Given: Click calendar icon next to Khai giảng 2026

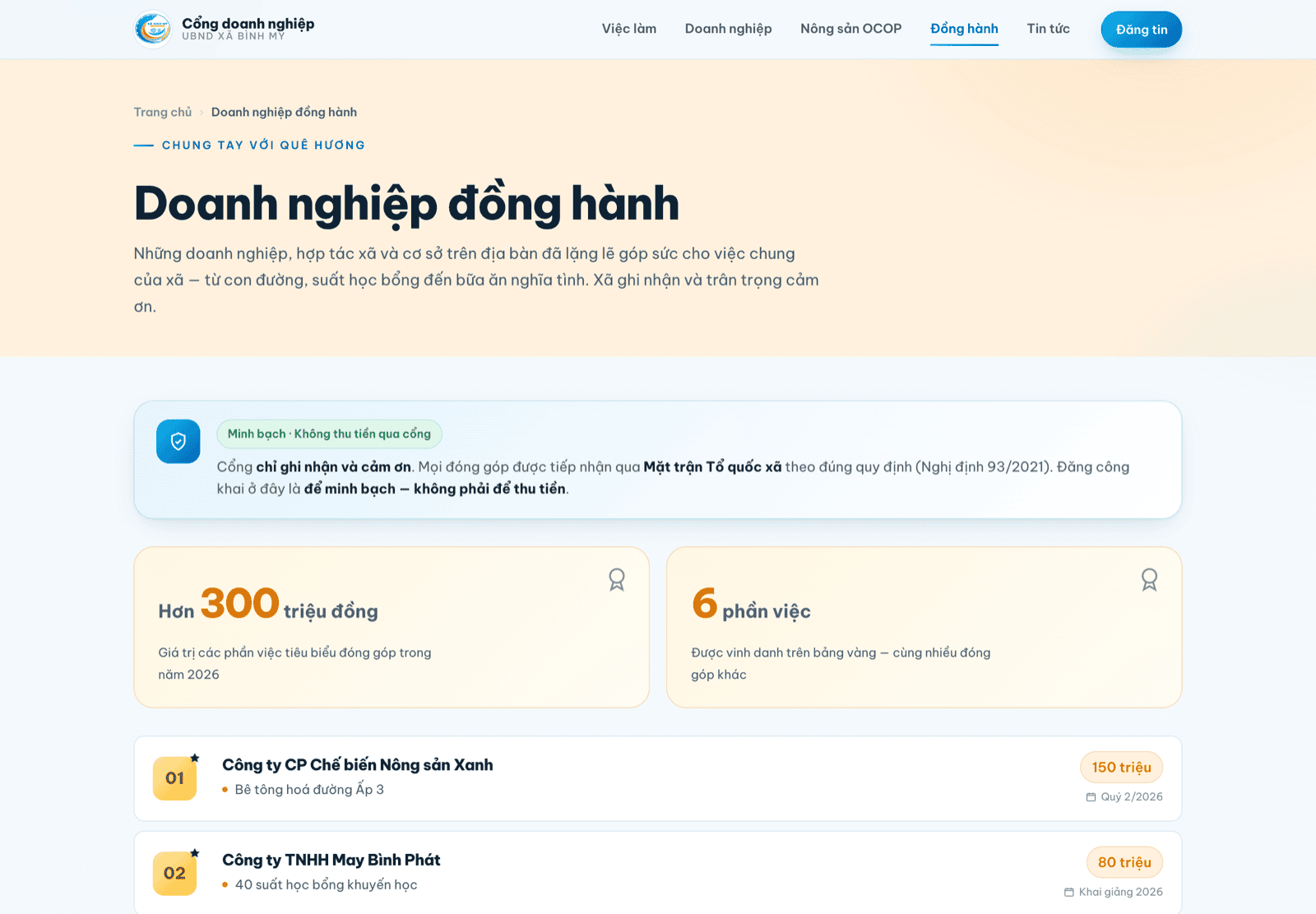Looking at the screenshot, I should (1068, 892).
